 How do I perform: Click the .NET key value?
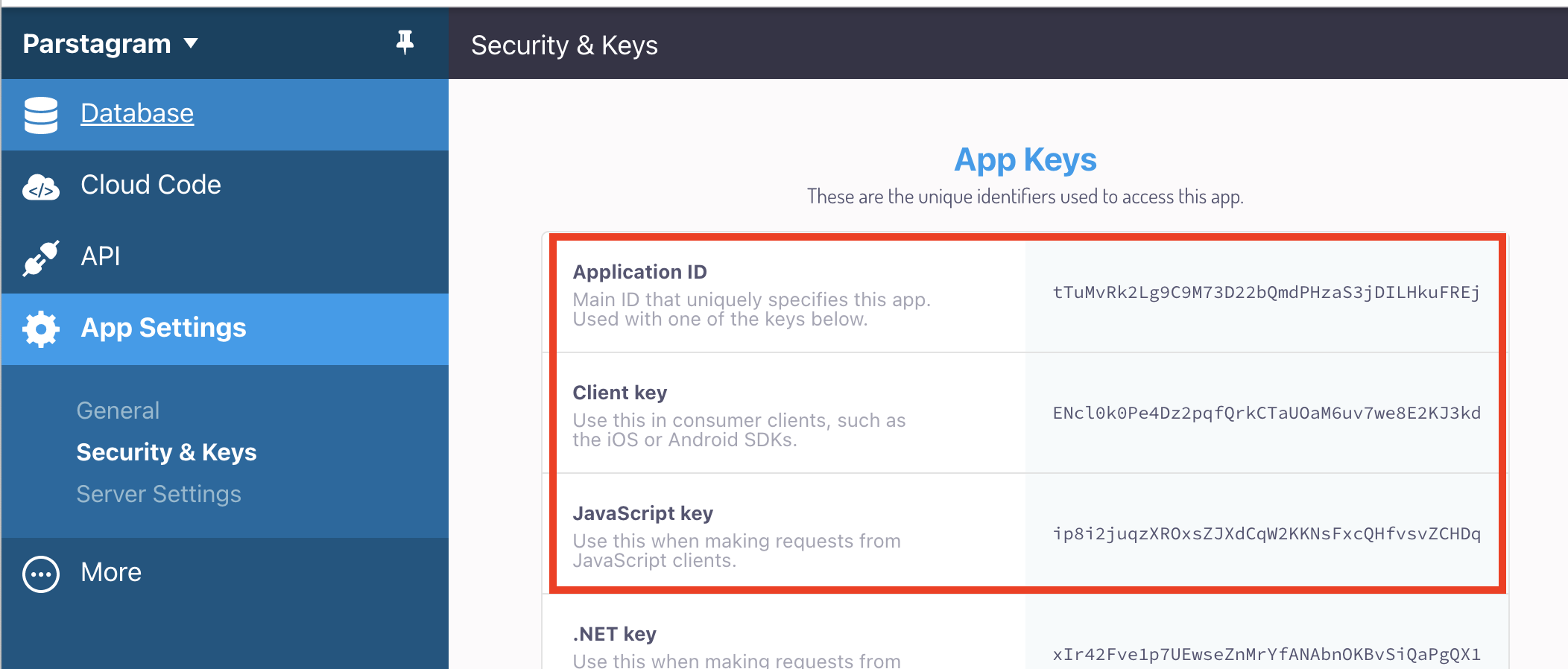click(1266, 654)
